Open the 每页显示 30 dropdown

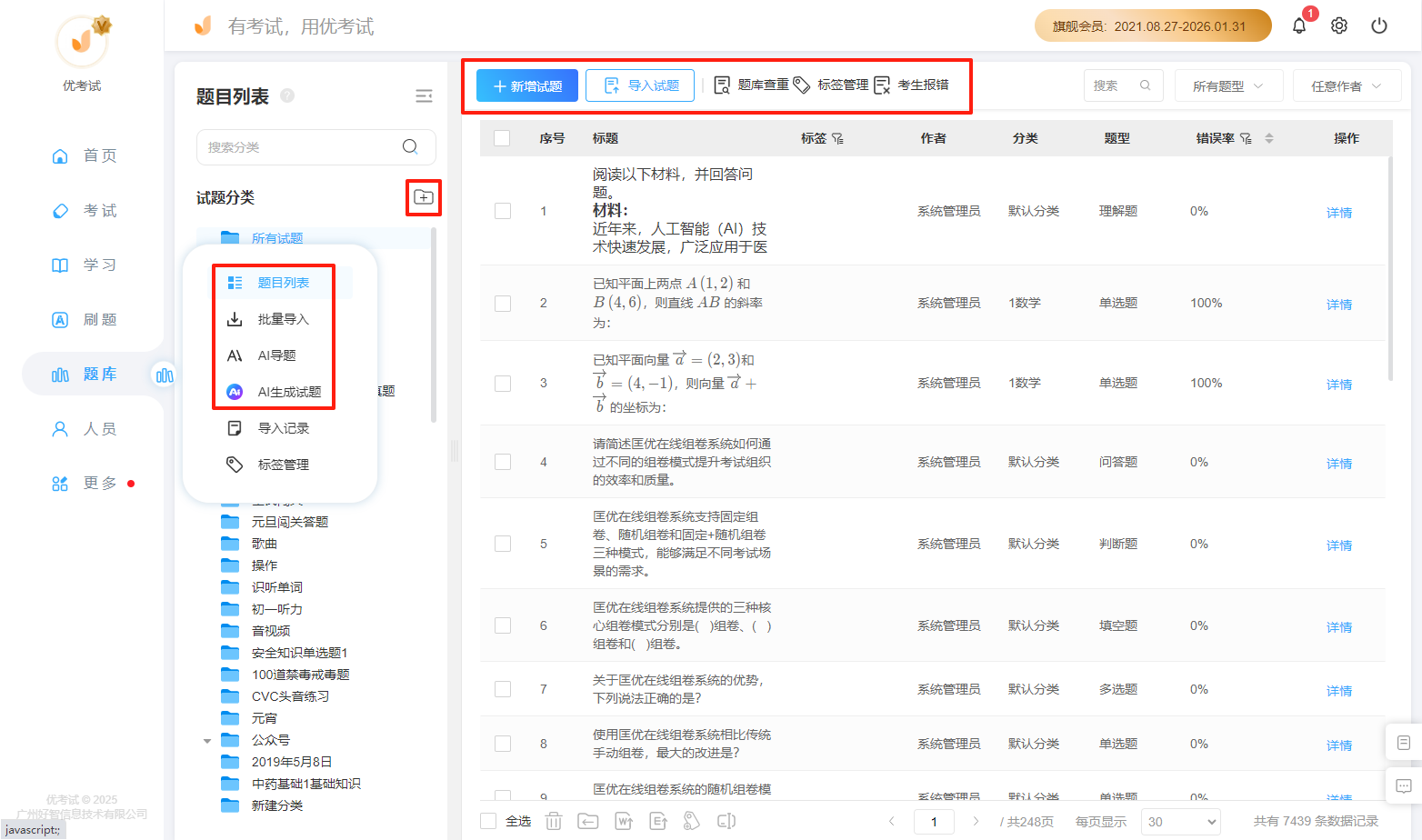[1180, 822]
